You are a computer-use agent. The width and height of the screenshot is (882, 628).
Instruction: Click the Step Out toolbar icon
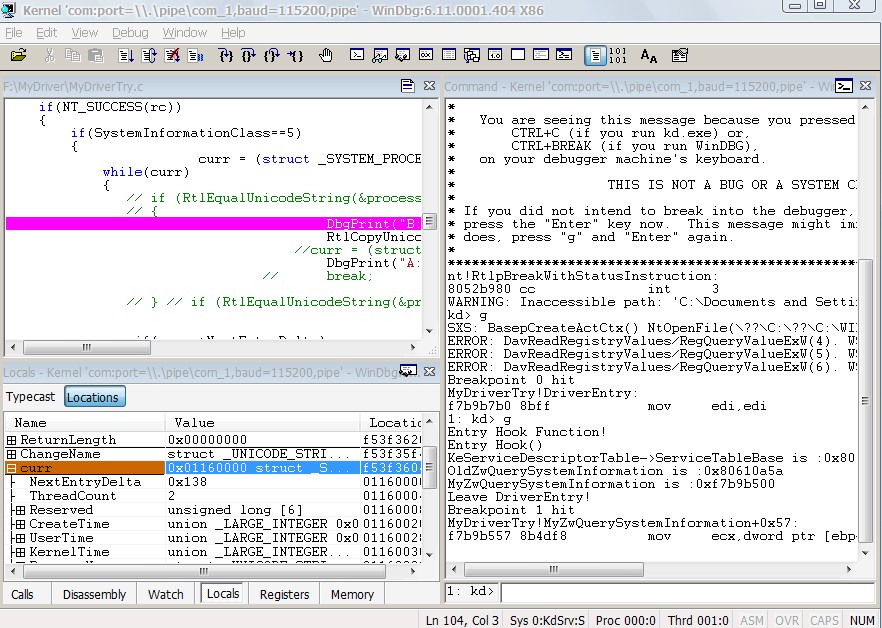(x=272, y=55)
